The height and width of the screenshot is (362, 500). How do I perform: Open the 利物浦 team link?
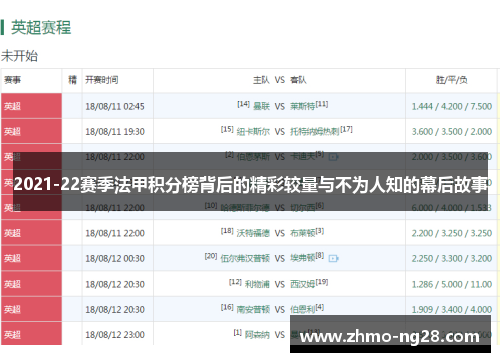[257, 284]
